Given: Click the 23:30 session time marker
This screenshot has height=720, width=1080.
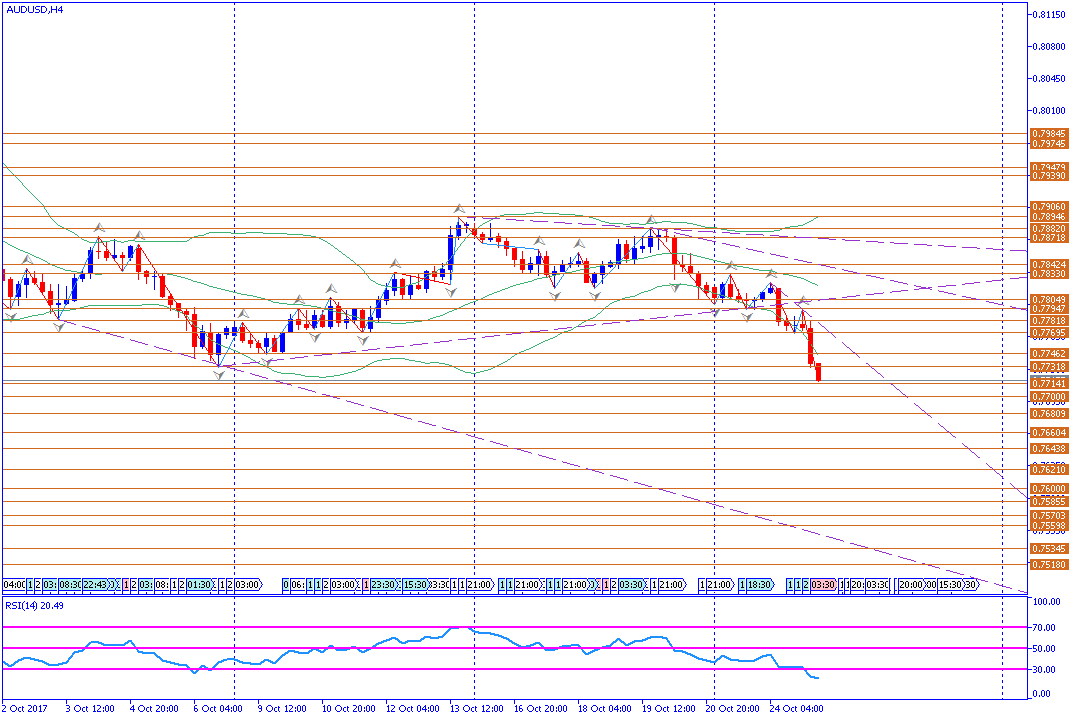Looking at the screenshot, I should (383, 585).
